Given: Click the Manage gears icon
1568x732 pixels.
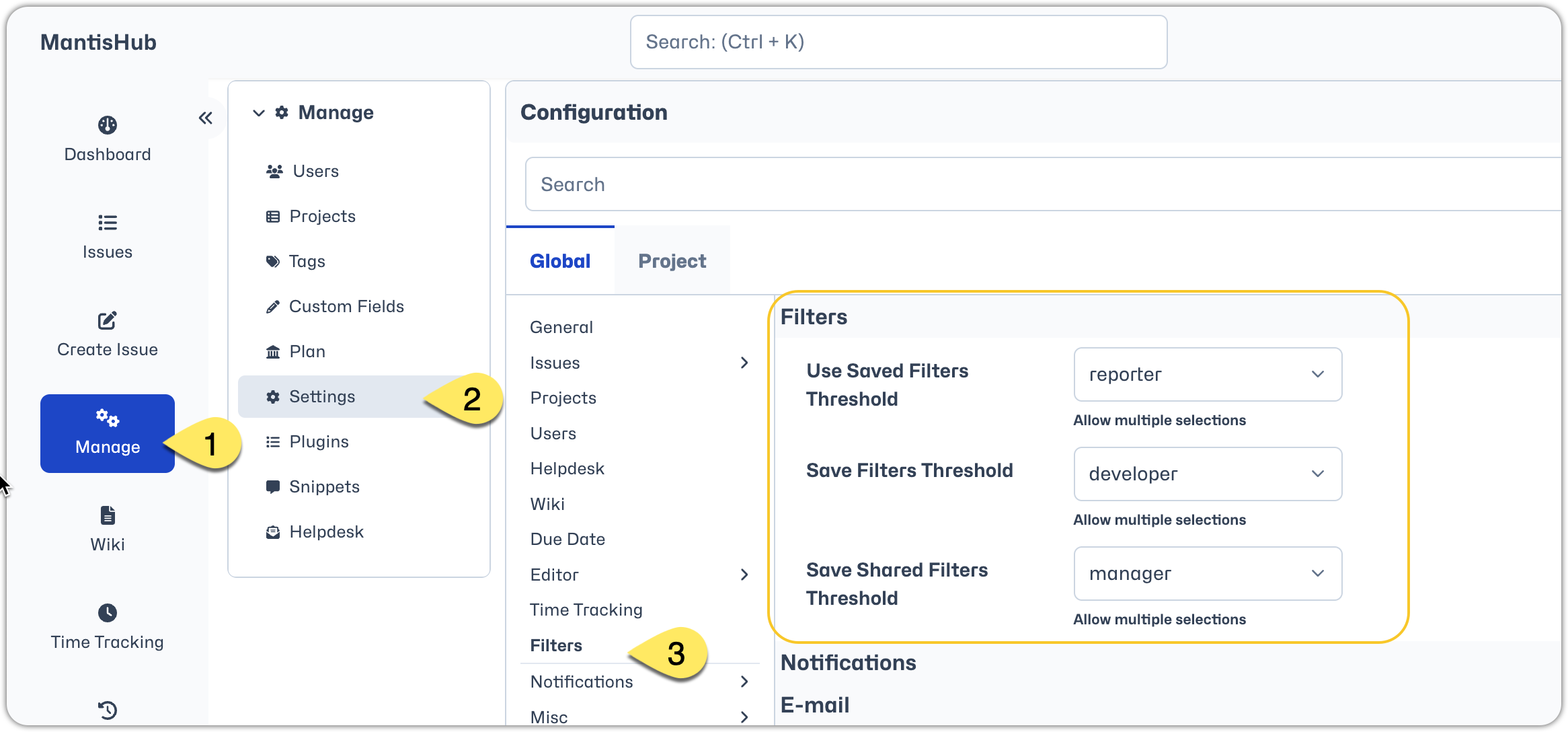Looking at the screenshot, I should 108,418.
